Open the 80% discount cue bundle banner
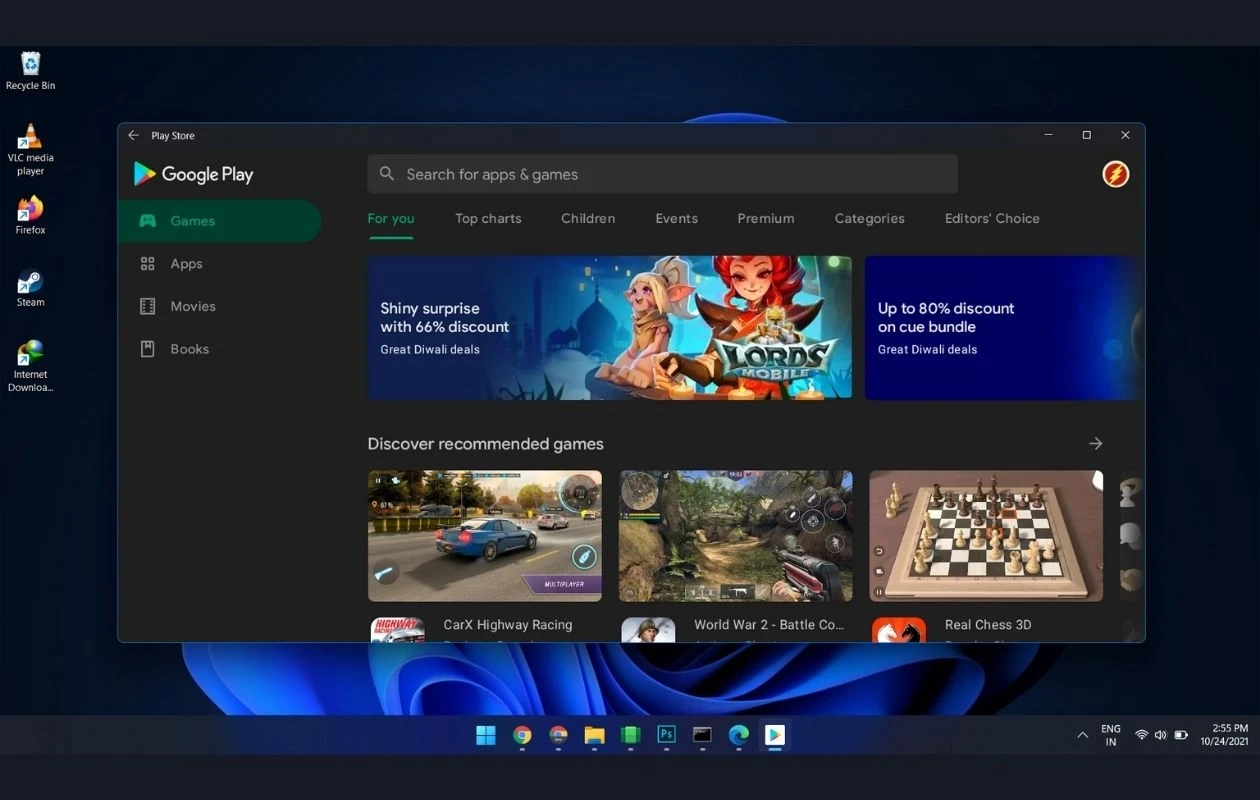Screen dimensions: 1260x800 click(x=1003, y=328)
